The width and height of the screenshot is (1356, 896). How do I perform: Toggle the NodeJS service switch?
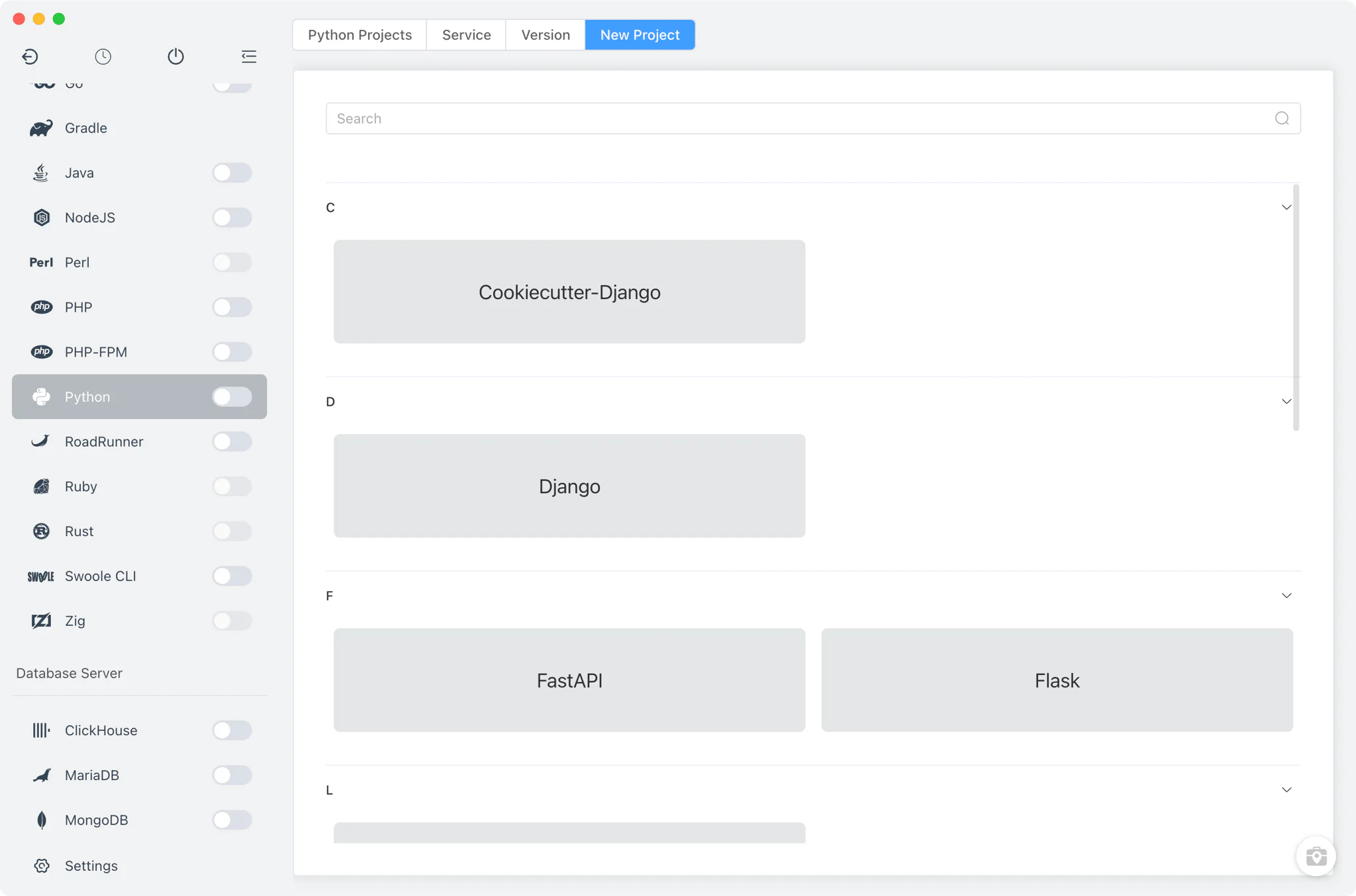tap(232, 218)
